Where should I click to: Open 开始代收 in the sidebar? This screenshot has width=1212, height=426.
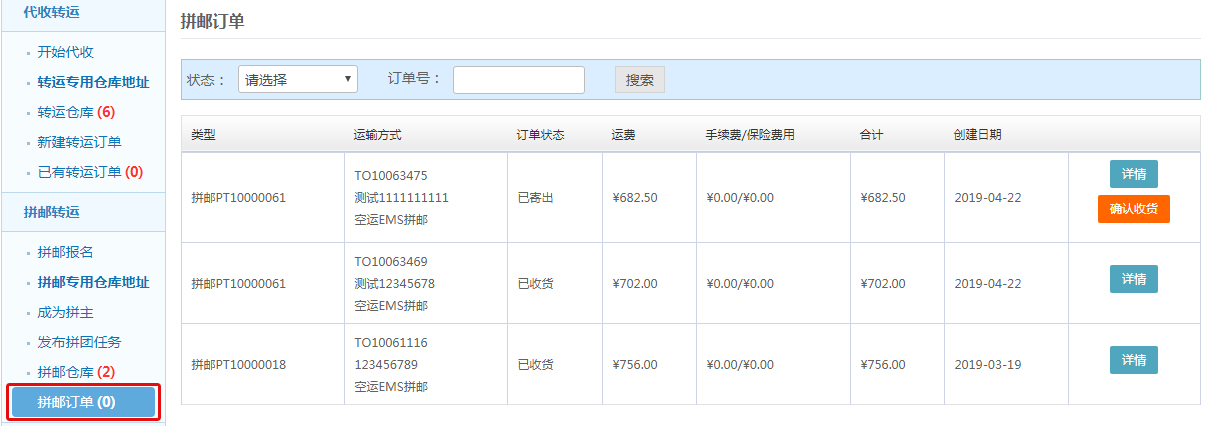(x=65, y=52)
